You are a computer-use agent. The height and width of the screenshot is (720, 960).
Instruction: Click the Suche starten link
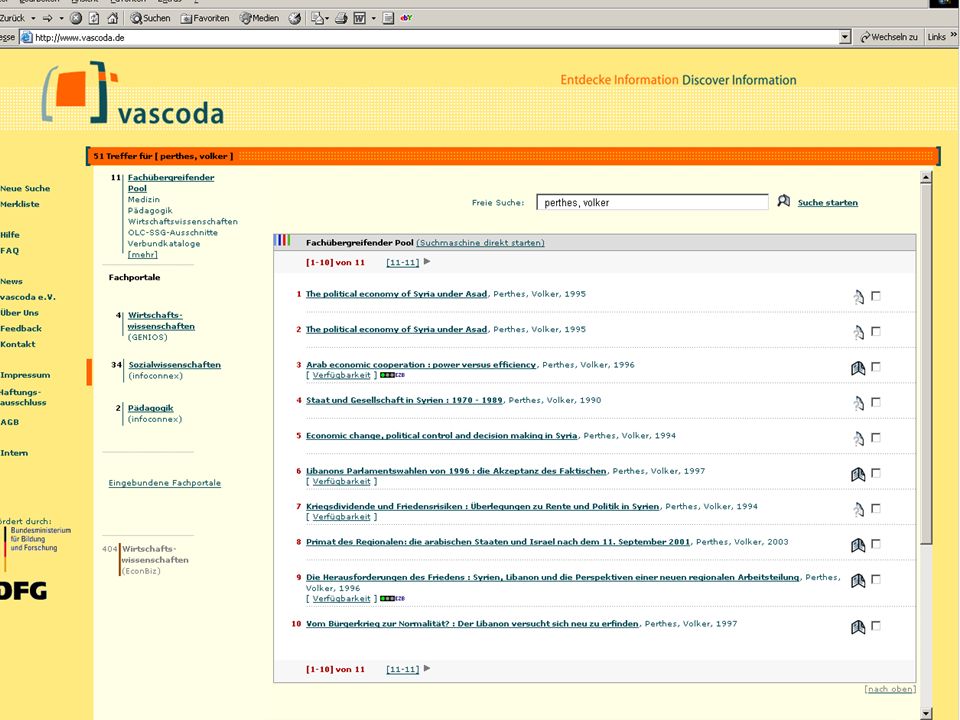pos(828,203)
